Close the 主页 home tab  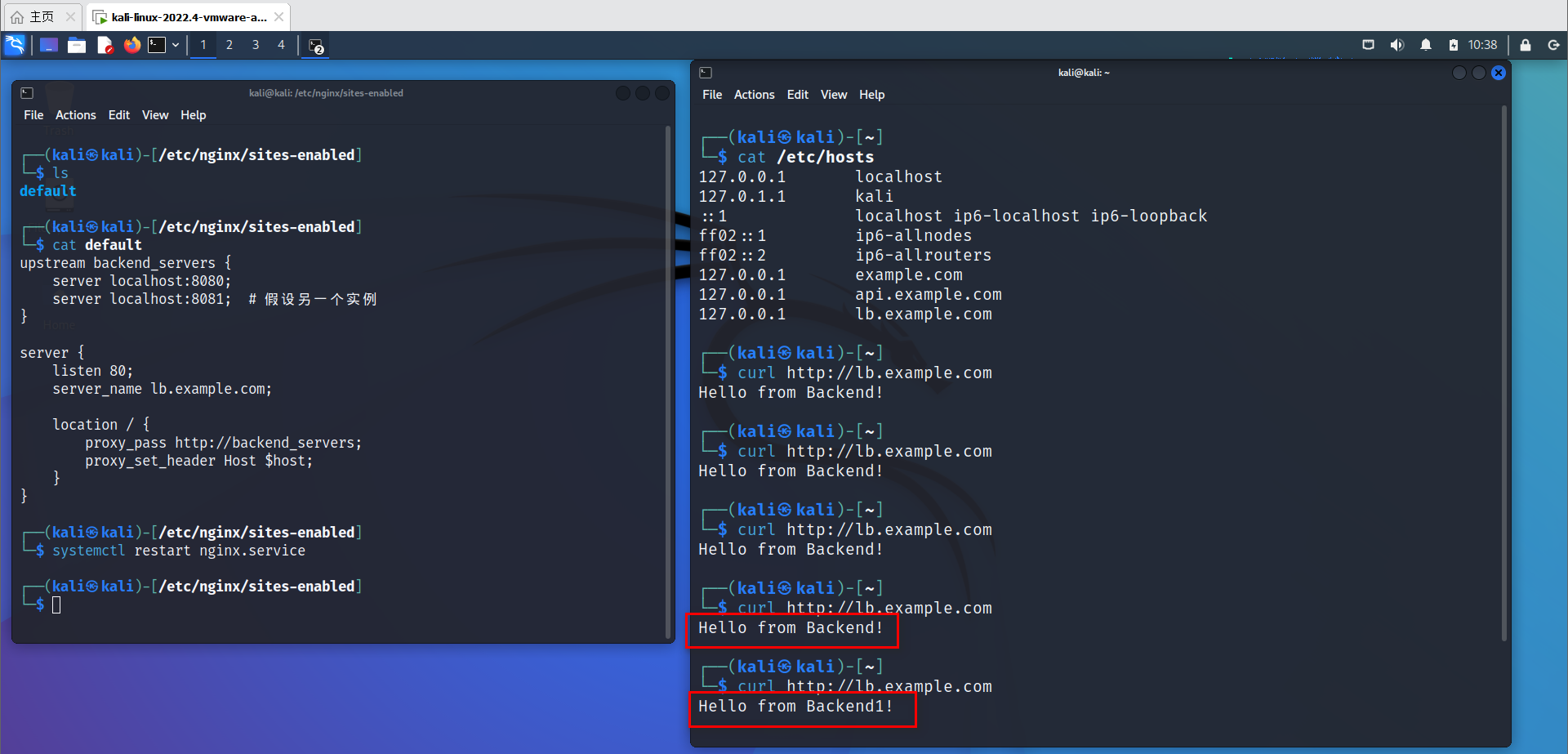pos(70,16)
